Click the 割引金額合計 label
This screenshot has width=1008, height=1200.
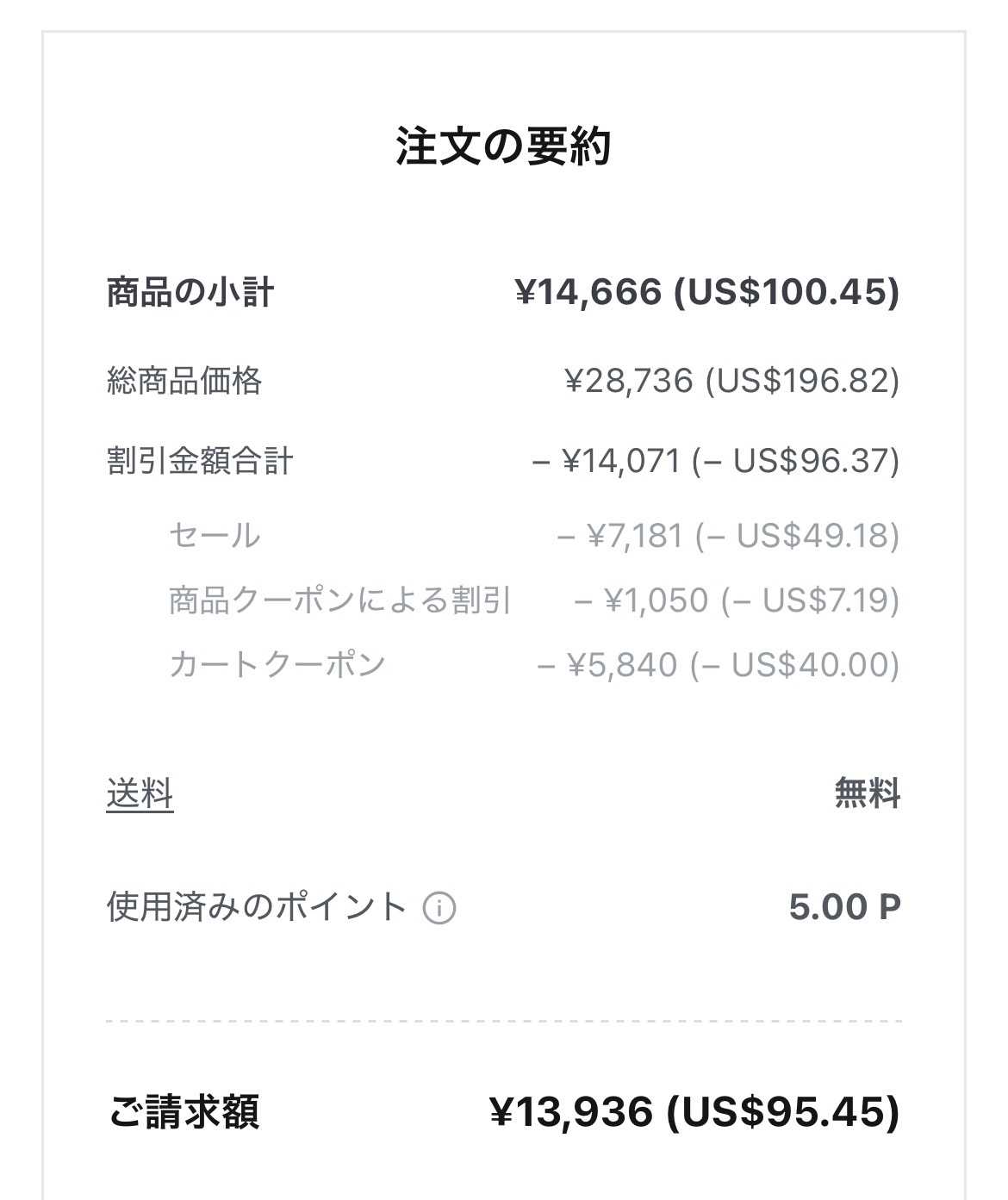tap(200, 461)
